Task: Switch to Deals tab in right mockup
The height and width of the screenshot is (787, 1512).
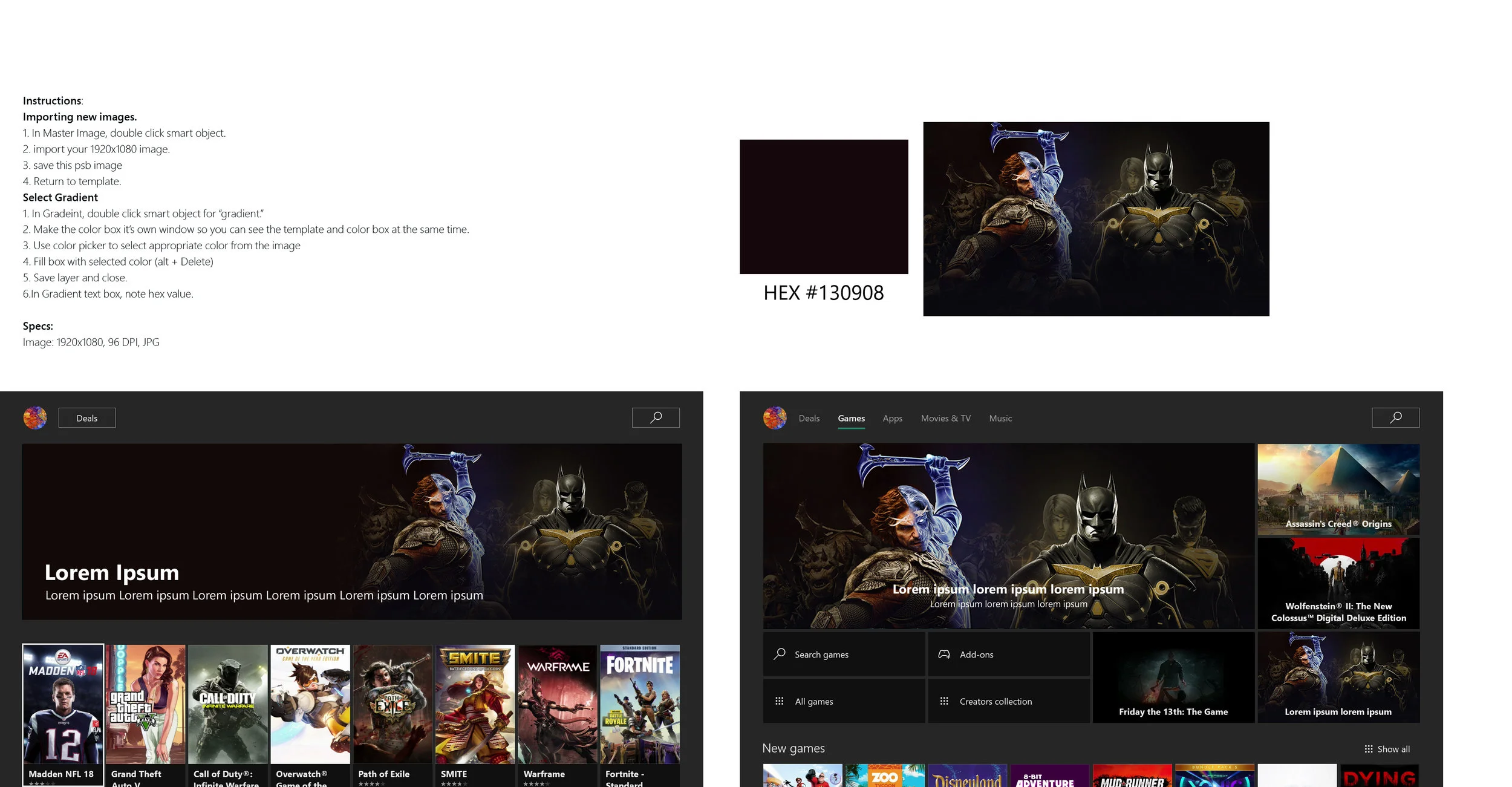Action: pyautogui.click(x=809, y=419)
